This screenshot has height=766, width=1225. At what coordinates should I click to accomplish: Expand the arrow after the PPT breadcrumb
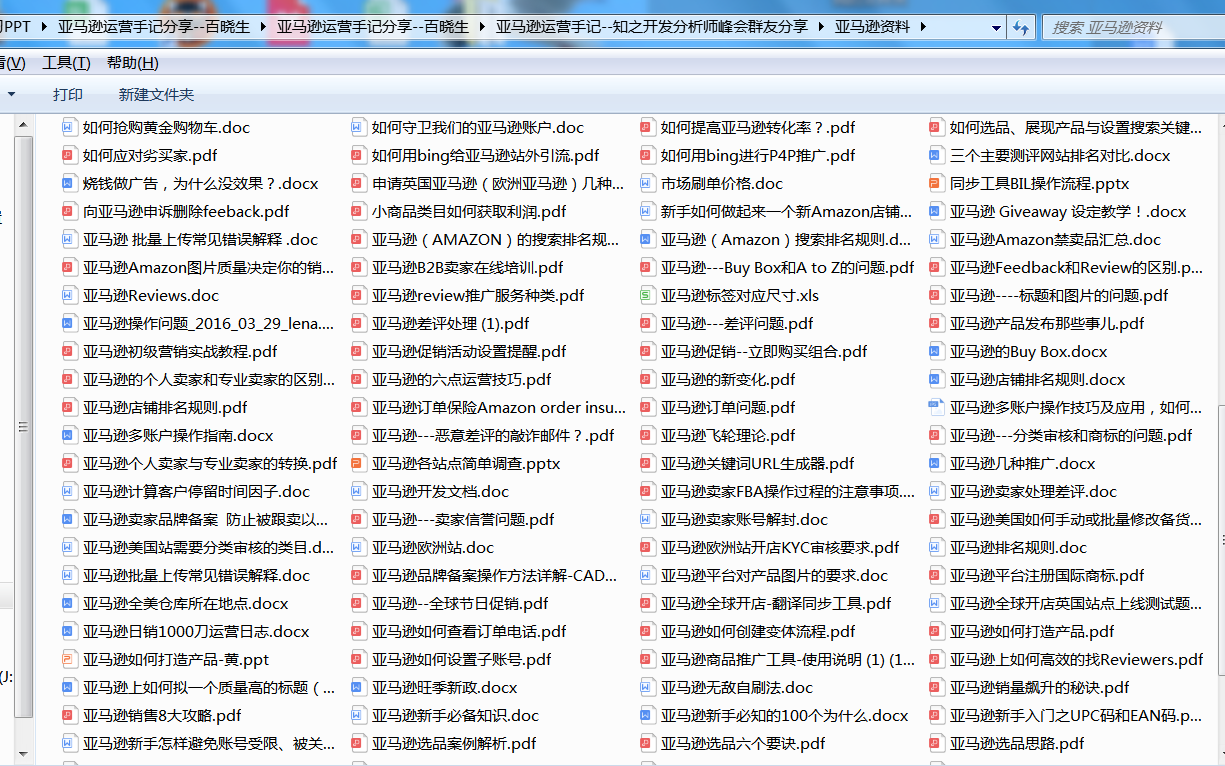pyautogui.click(x=45, y=27)
